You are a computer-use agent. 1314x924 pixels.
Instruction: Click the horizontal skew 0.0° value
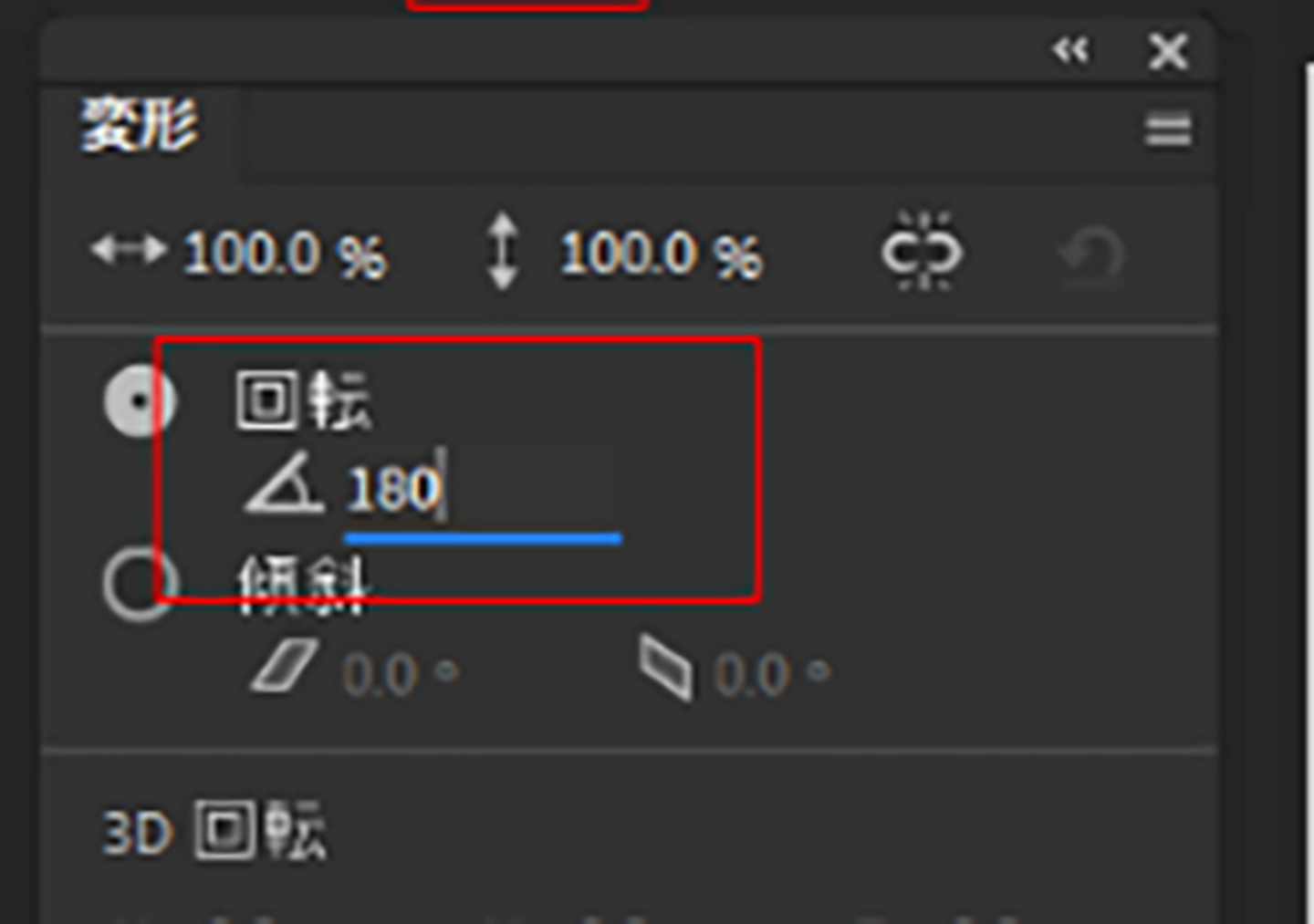click(x=400, y=675)
